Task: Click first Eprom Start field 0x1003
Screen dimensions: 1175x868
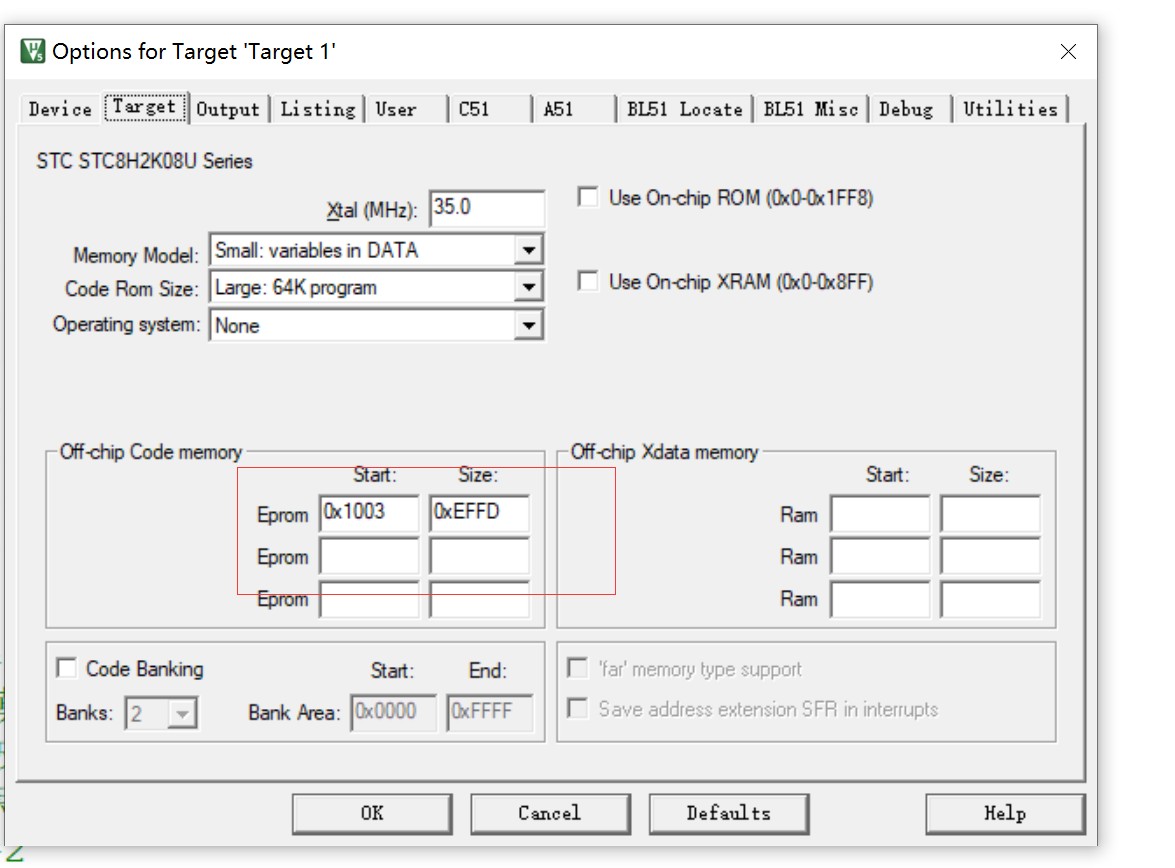Action: tap(369, 513)
